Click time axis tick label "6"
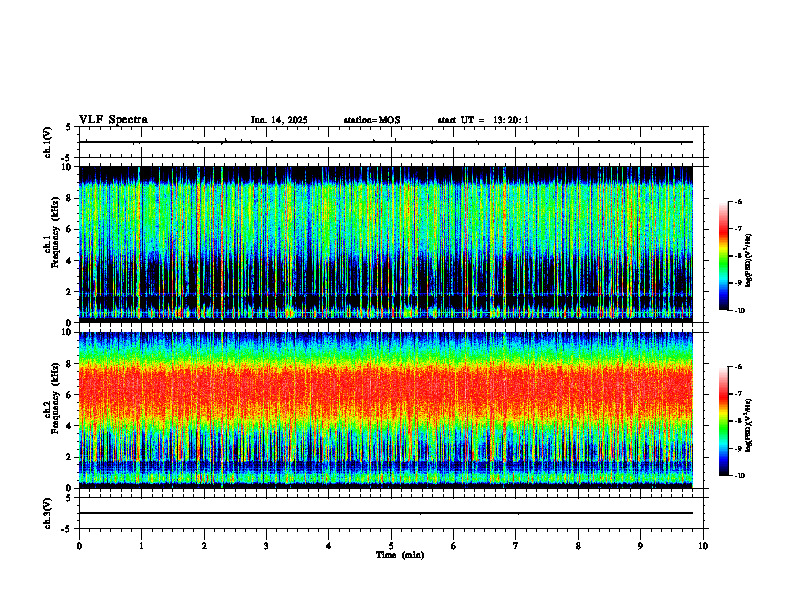The image size is (792, 612). tap(454, 546)
